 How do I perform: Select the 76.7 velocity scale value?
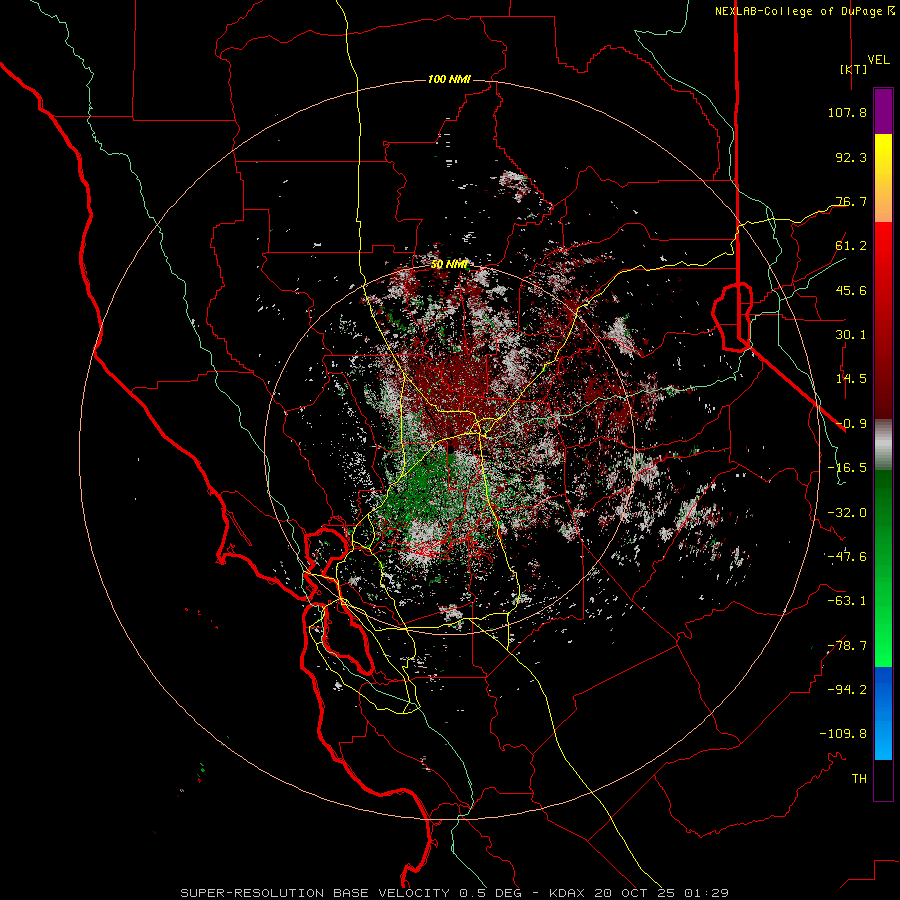(x=851, y=201)
